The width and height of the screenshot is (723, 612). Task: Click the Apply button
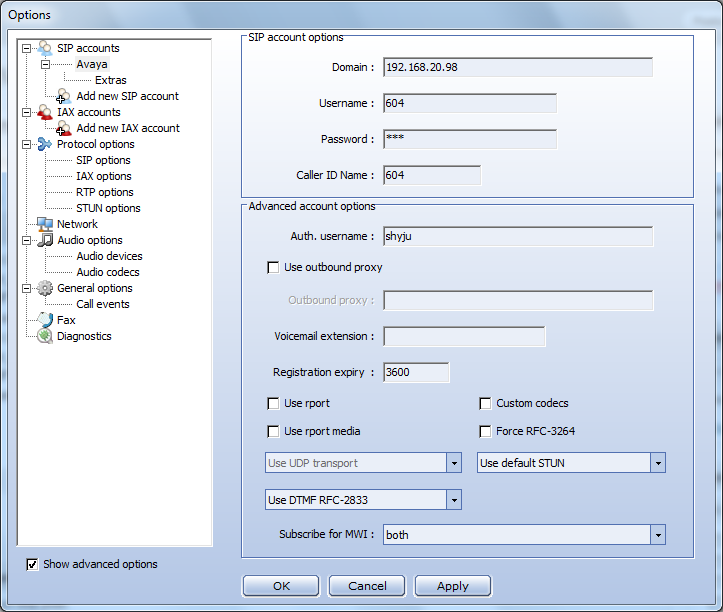453,586
